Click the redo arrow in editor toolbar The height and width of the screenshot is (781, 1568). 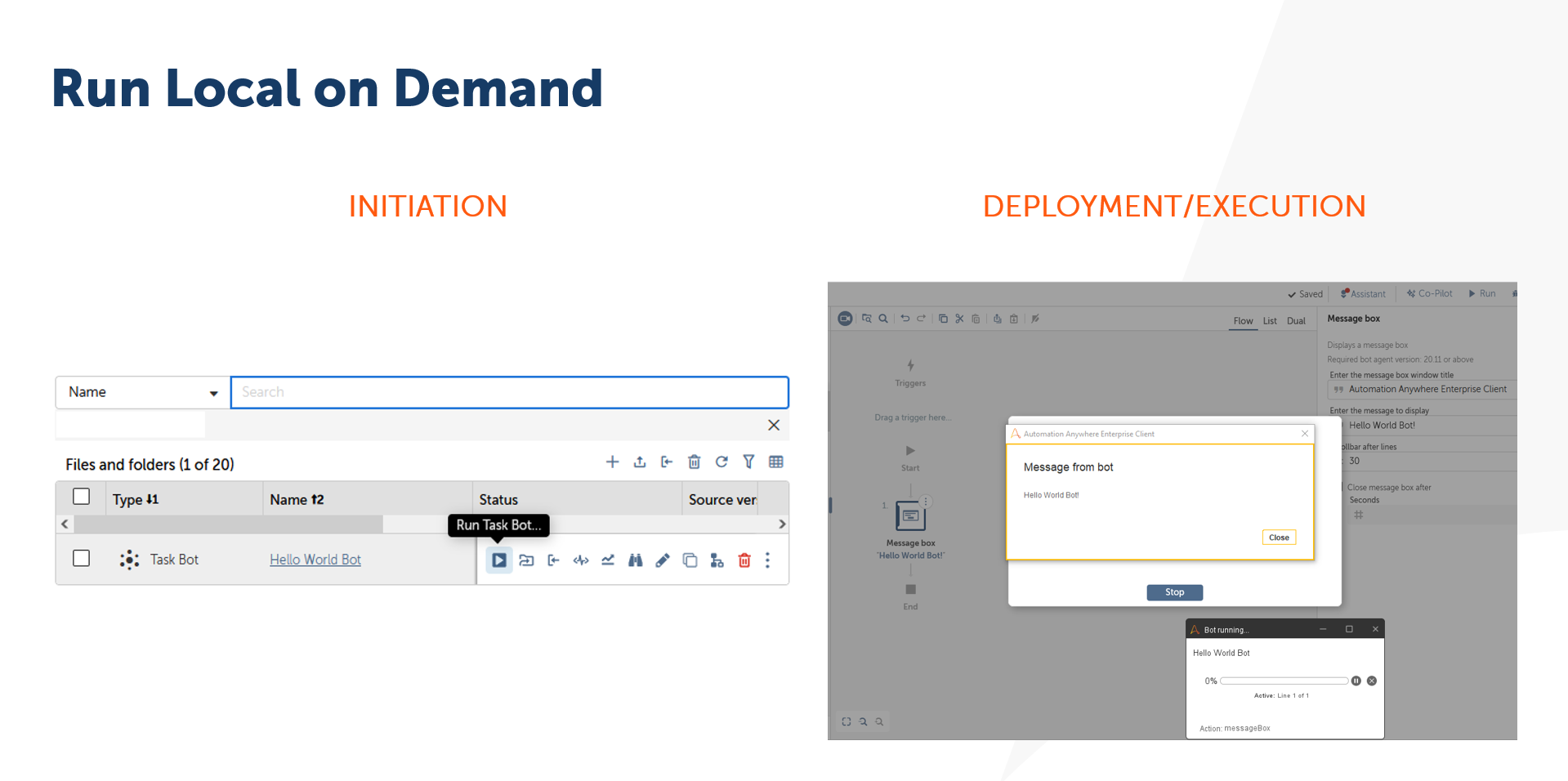point(921,319)
